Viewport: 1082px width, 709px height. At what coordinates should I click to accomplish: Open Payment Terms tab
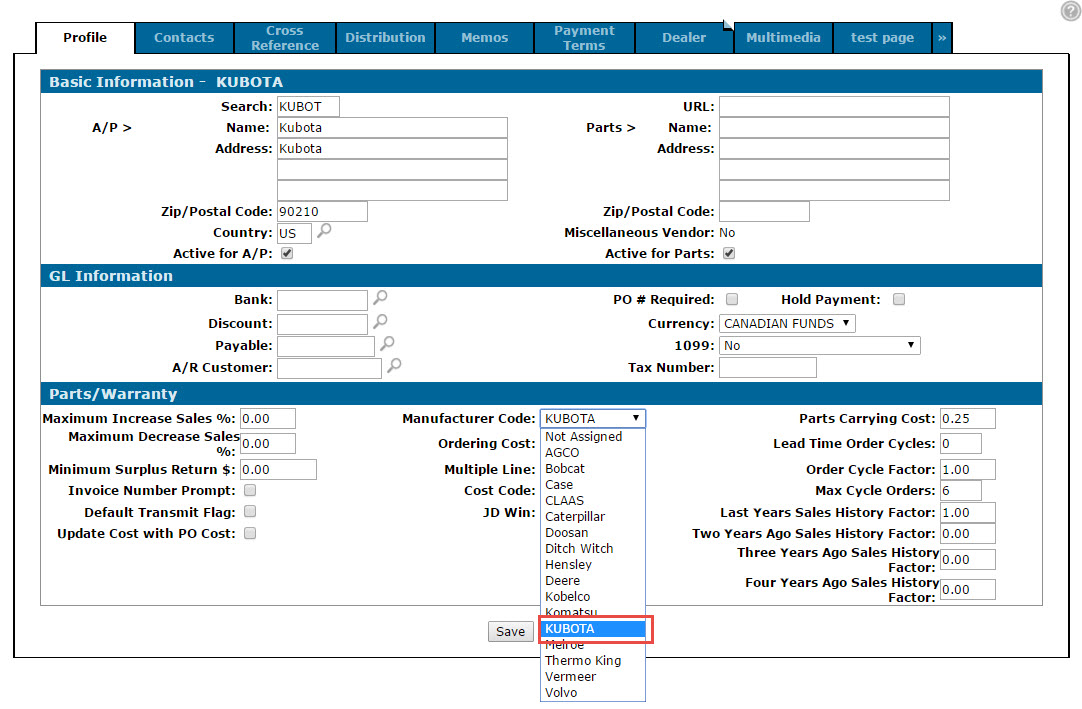click(x=584, y=38)
